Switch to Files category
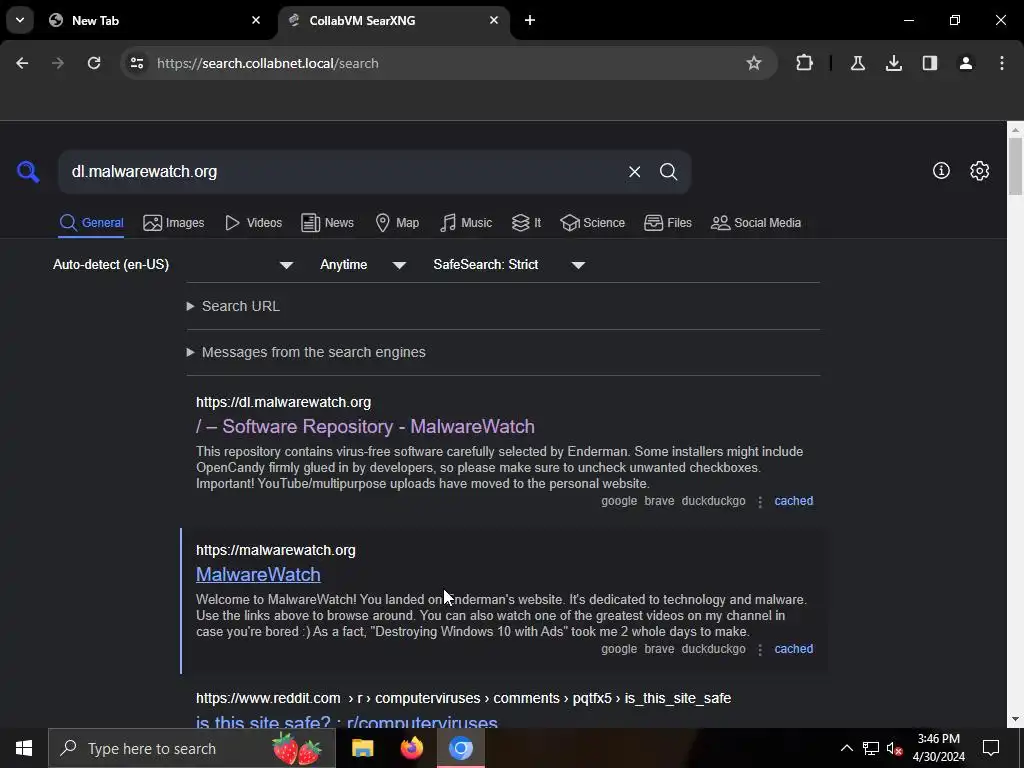Screen dimensions: 1024x768 pos(667,223)
